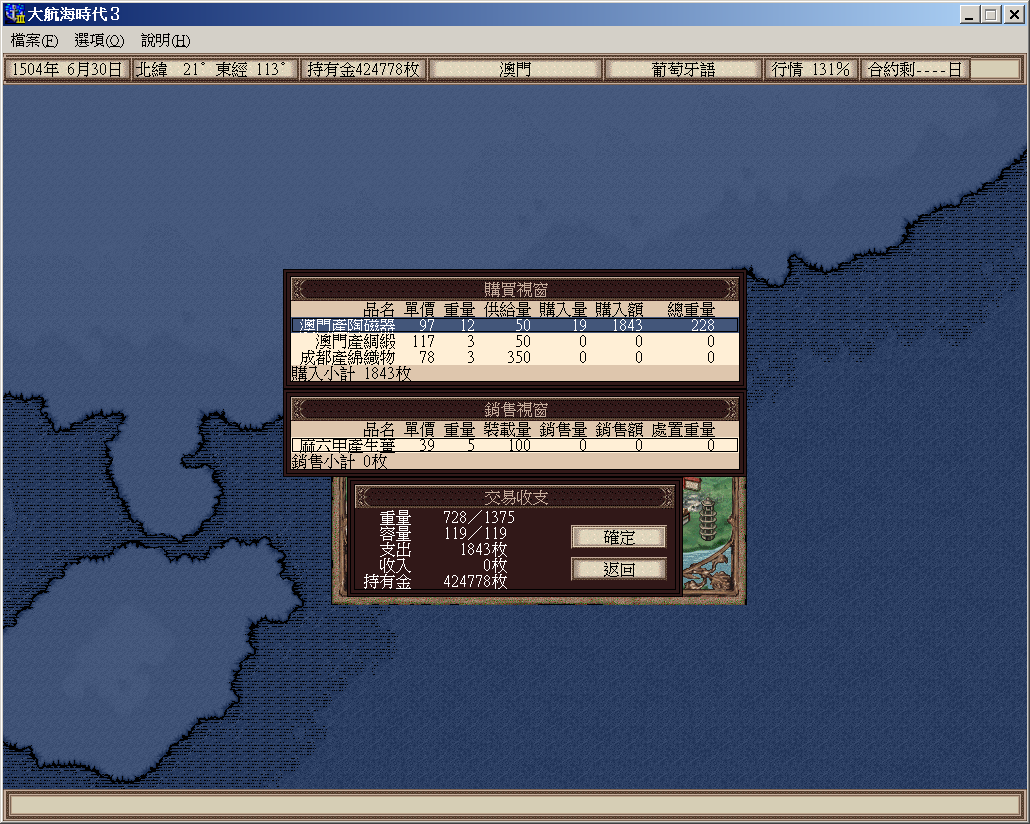Image resolution: width=1030 pixels, height=824 pixels.
Task: Open the 檔案(F) menu
Action: (34, 41)
